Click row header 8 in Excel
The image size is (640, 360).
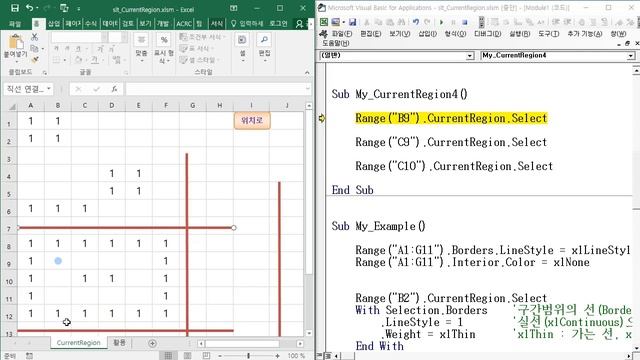pos(9,245)
